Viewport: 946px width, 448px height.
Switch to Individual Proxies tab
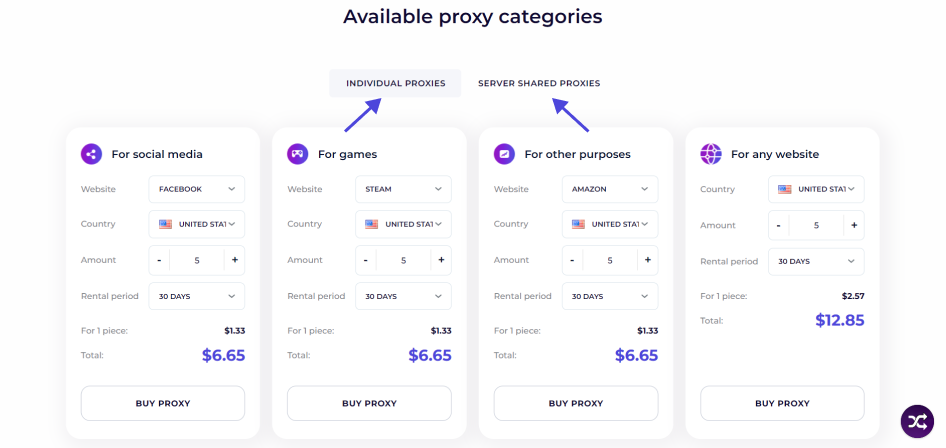(x=395, y=83)
